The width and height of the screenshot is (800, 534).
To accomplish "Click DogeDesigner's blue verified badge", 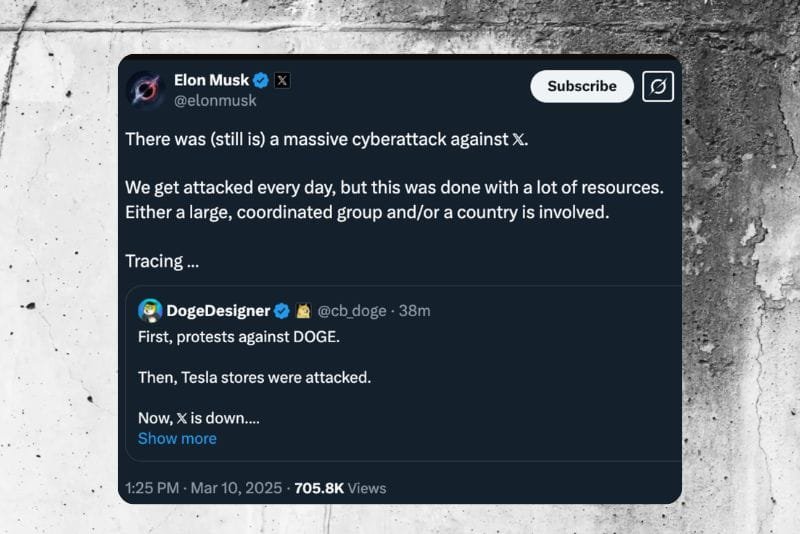I will (283, 311).
